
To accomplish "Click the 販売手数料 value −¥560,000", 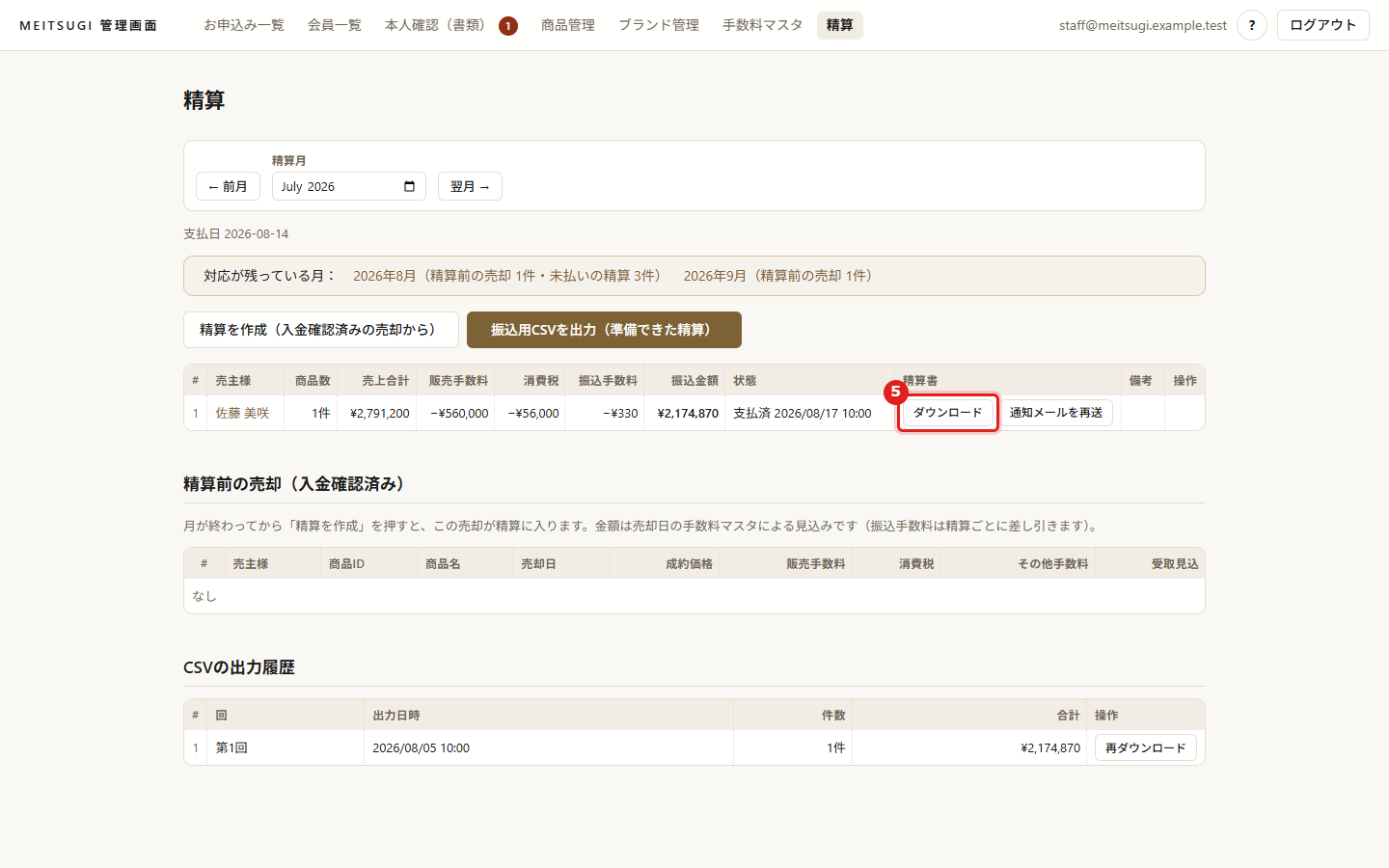I will click(459, 413).
